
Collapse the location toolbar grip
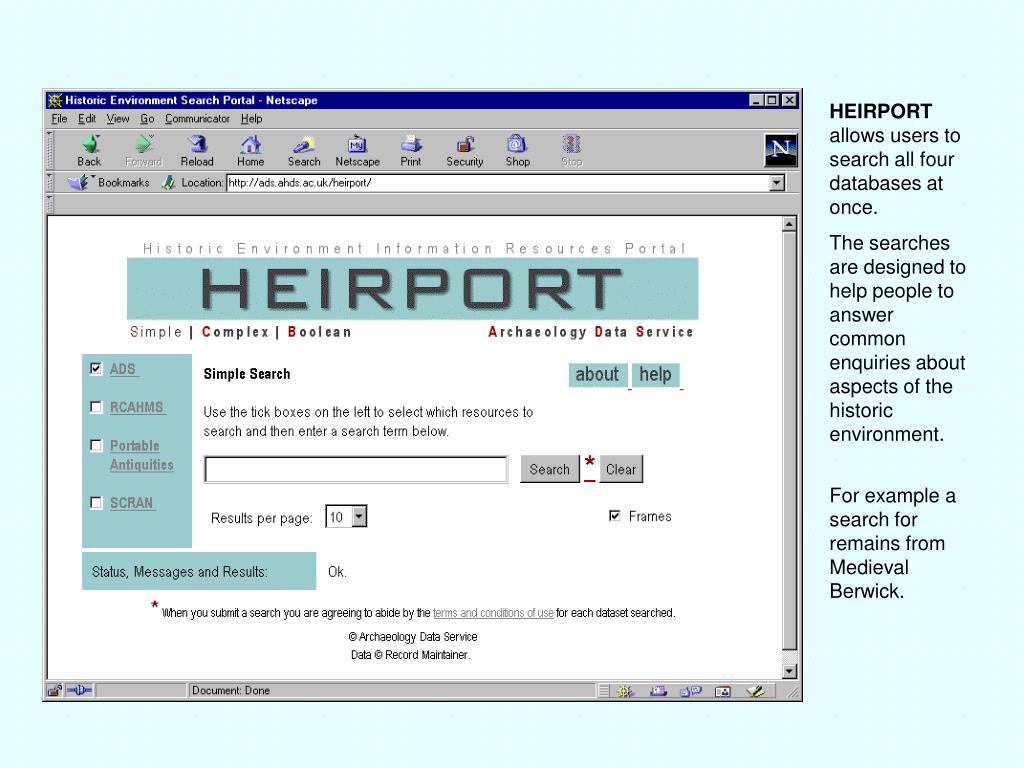coord(50,183)
